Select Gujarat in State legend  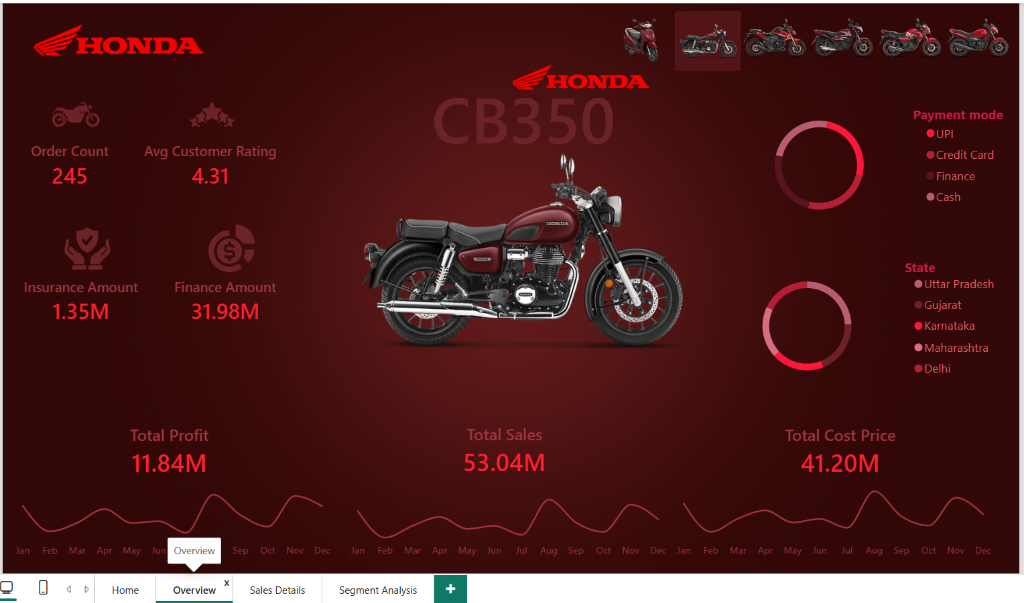pos(938,305)
